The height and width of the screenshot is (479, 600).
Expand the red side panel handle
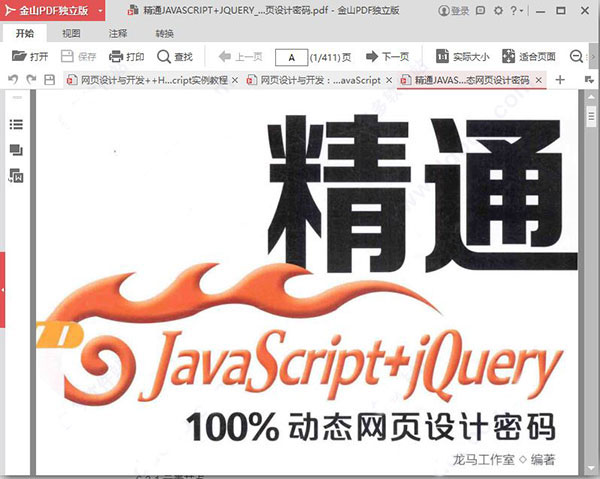pyautogui.click(x=2, y=290)
